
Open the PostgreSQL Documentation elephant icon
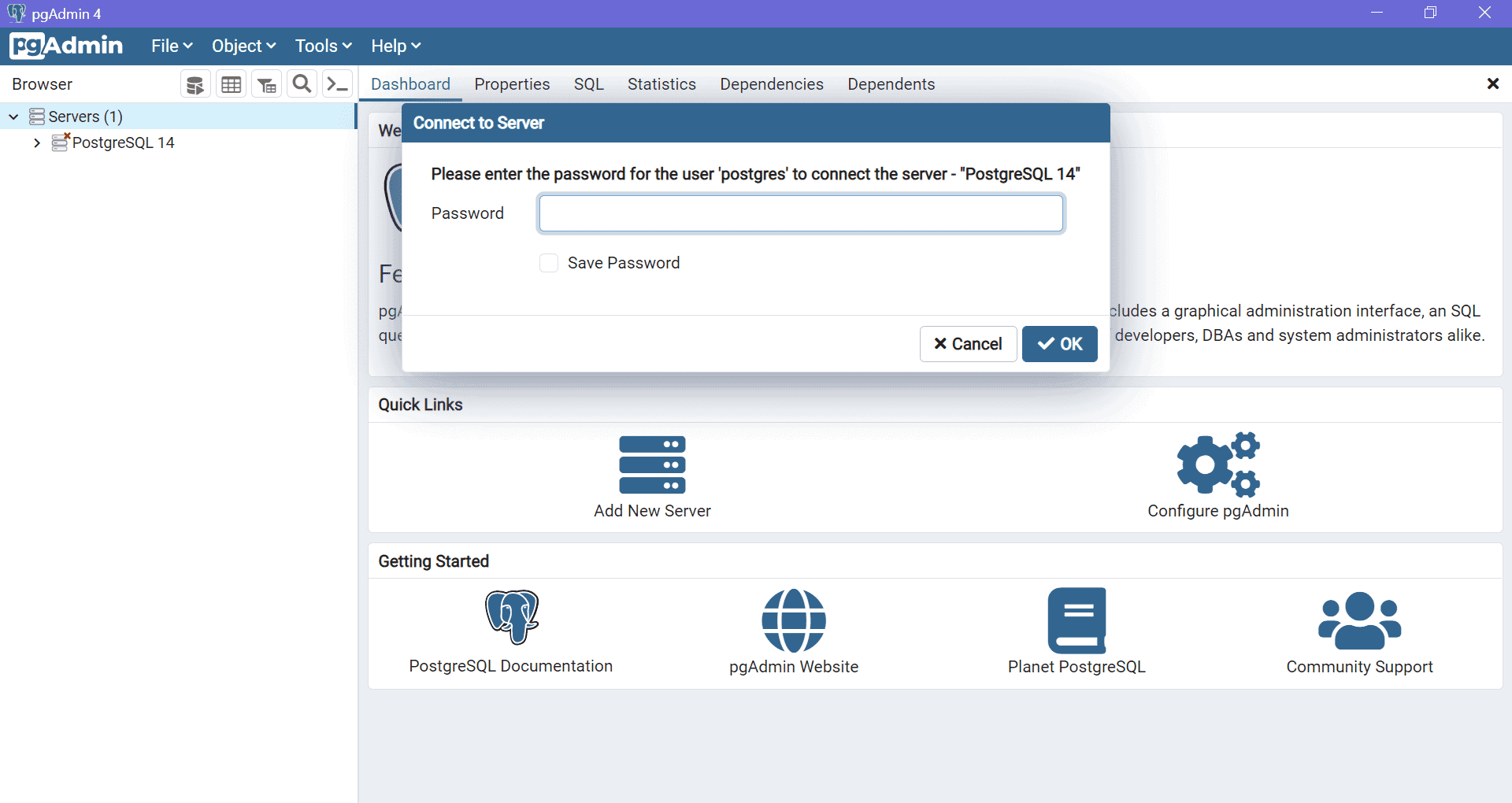click(511, 617)
